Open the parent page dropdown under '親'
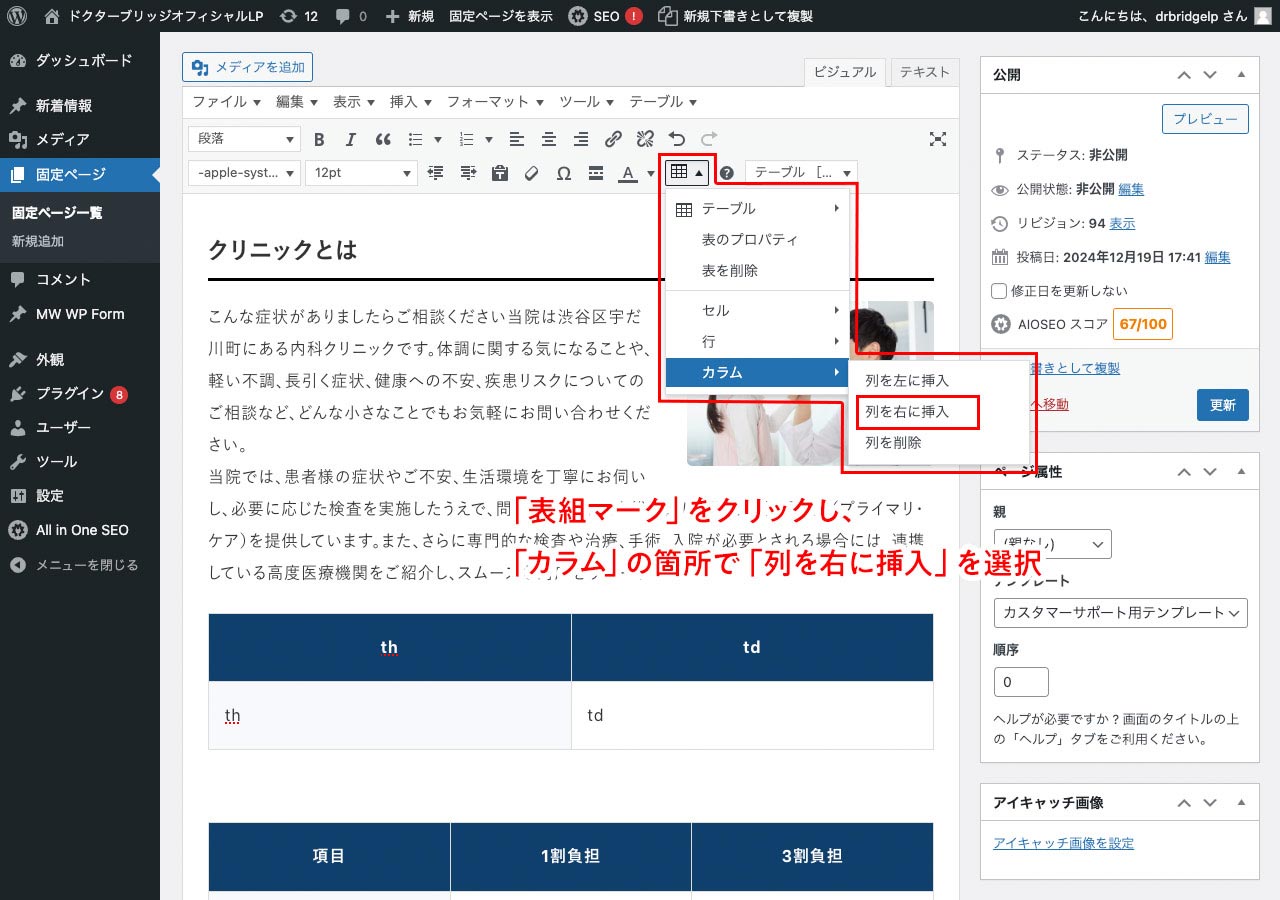This screenshot has width=1280, height=900. pos(1052,544)
